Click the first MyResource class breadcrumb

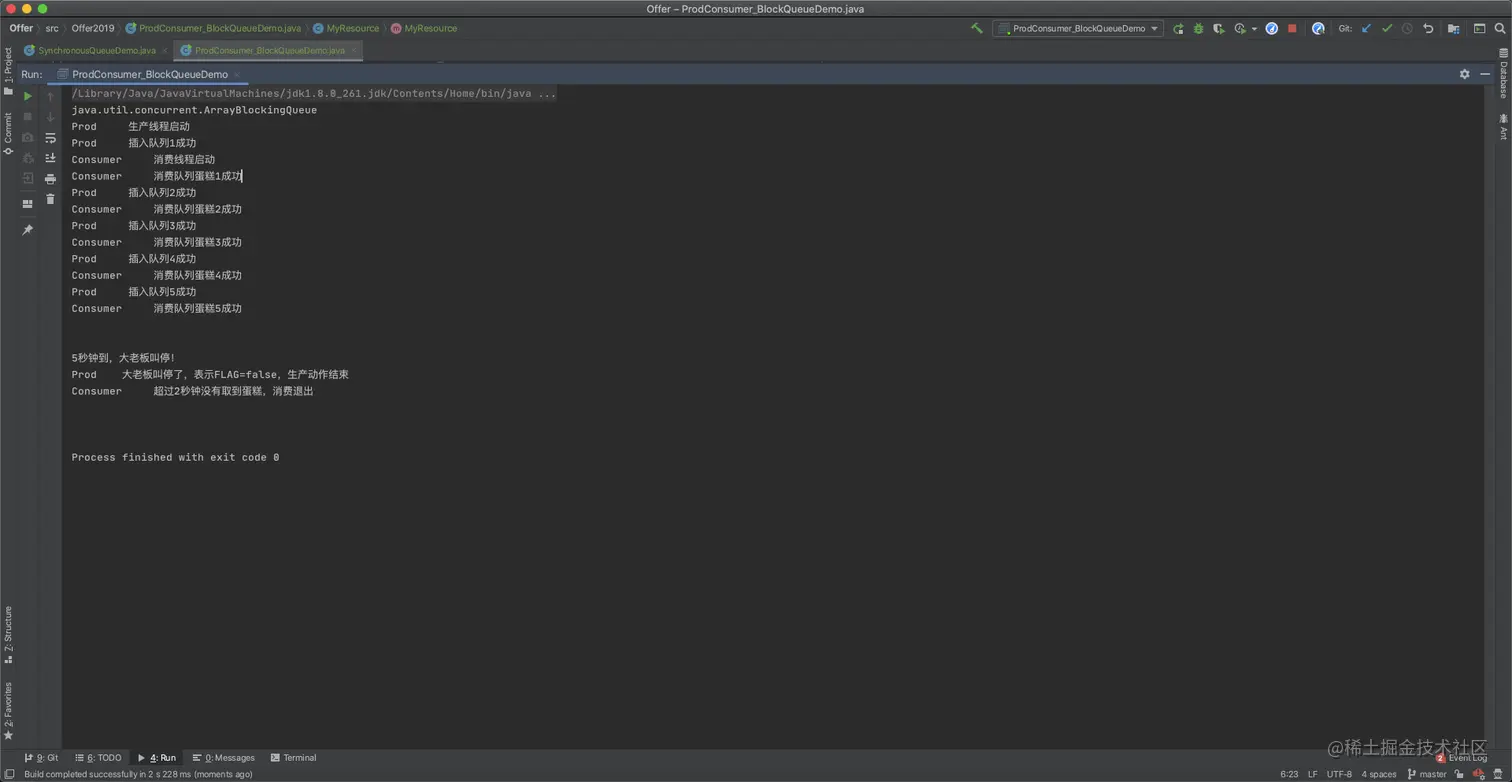346,29
